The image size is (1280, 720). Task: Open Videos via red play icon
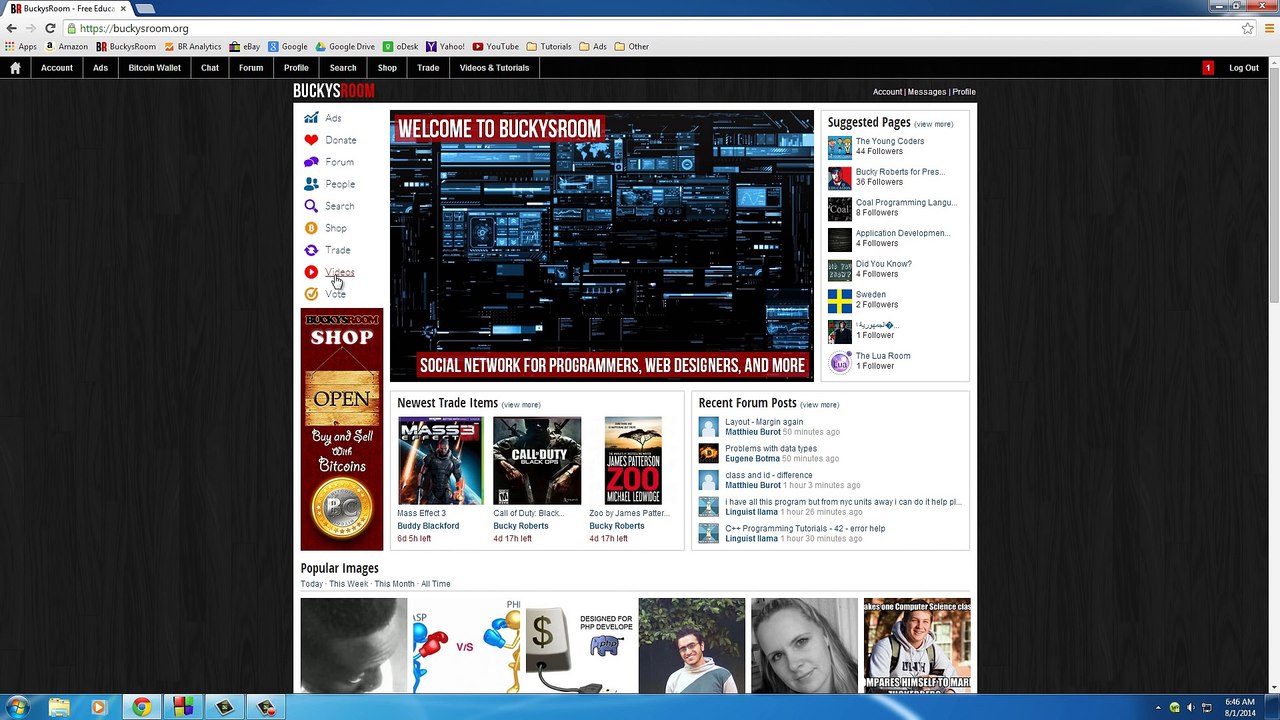311,272
